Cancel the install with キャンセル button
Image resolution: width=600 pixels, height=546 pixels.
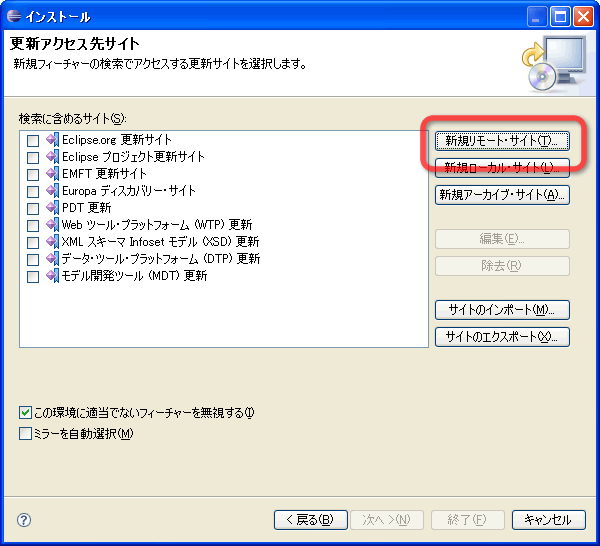click(549, 520)
